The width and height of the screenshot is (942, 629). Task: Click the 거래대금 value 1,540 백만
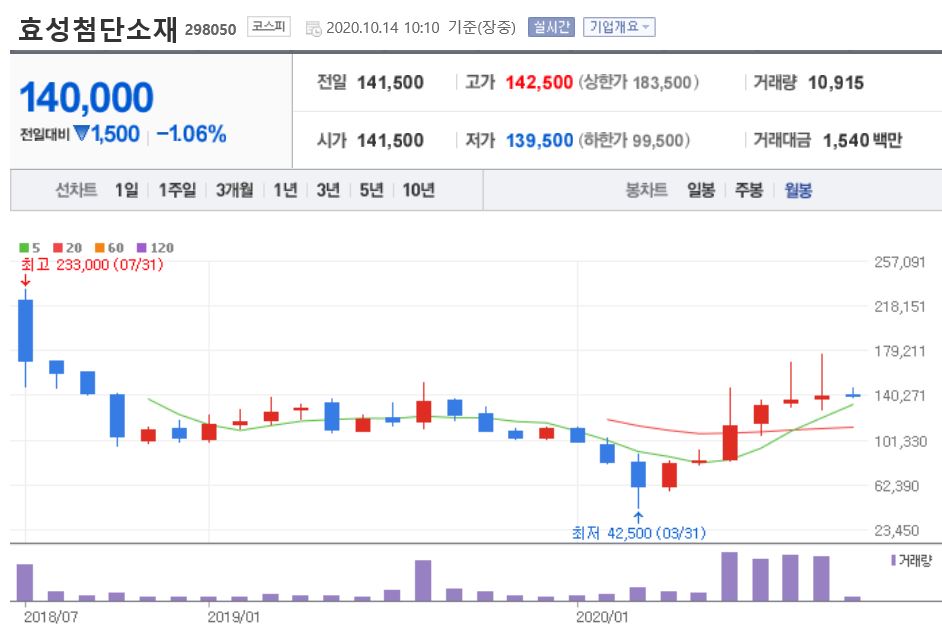click(x=862, y=141)
